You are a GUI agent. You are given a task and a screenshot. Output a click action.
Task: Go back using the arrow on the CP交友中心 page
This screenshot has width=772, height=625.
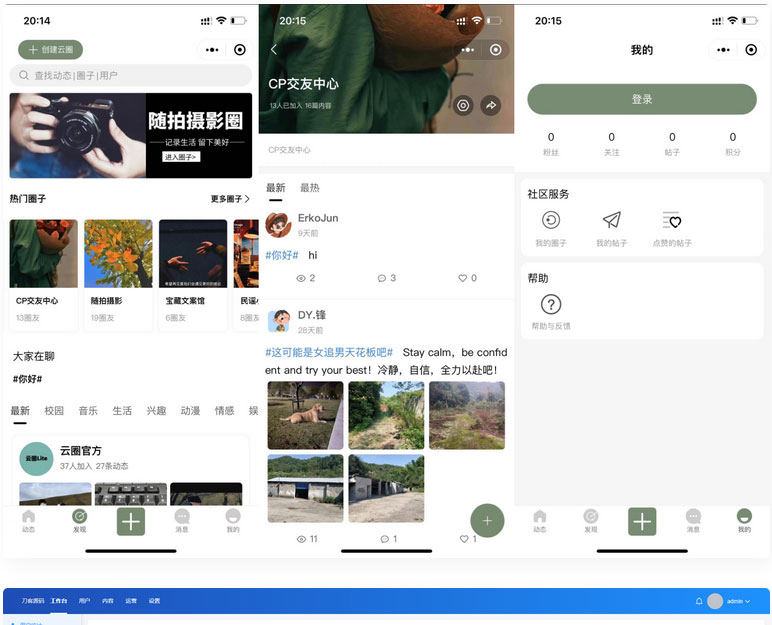274,49
